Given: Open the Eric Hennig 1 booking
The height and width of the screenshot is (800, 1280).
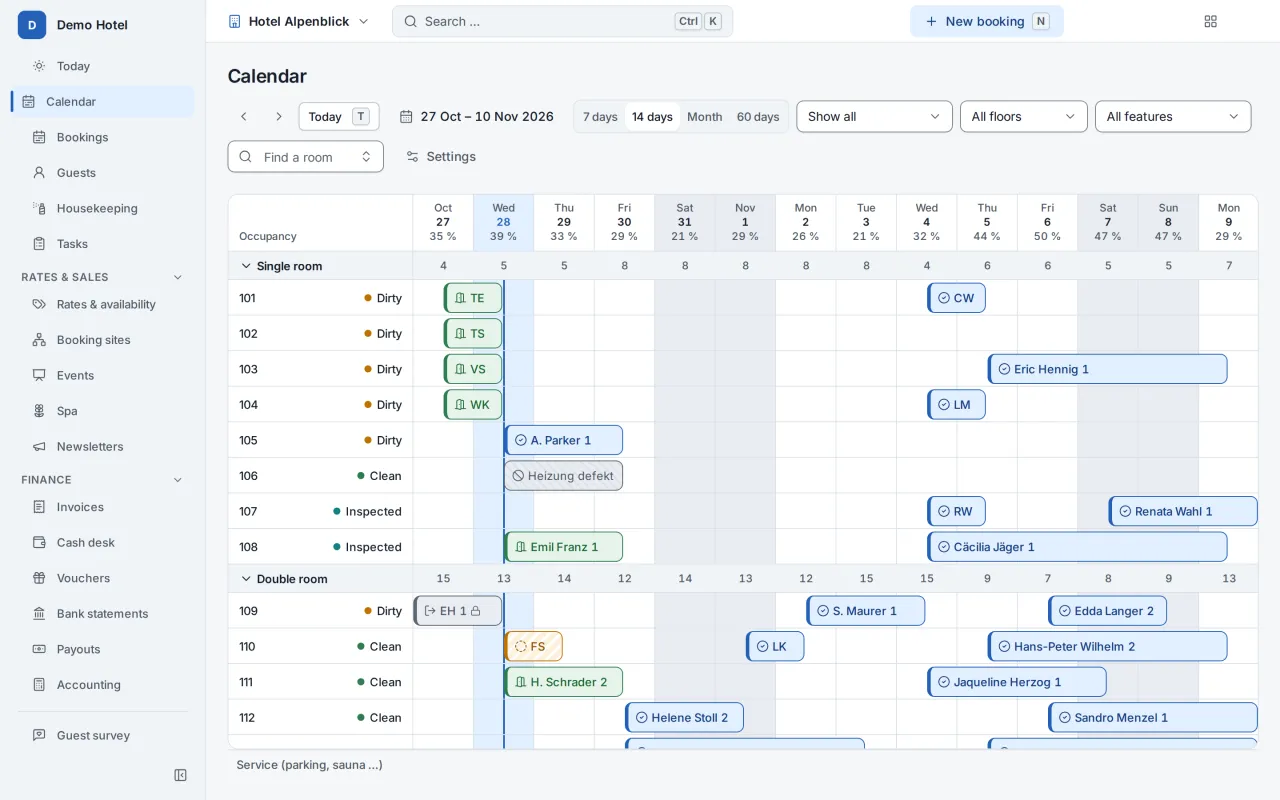Looking at the screenshot, I should [x=1108, y=369].
